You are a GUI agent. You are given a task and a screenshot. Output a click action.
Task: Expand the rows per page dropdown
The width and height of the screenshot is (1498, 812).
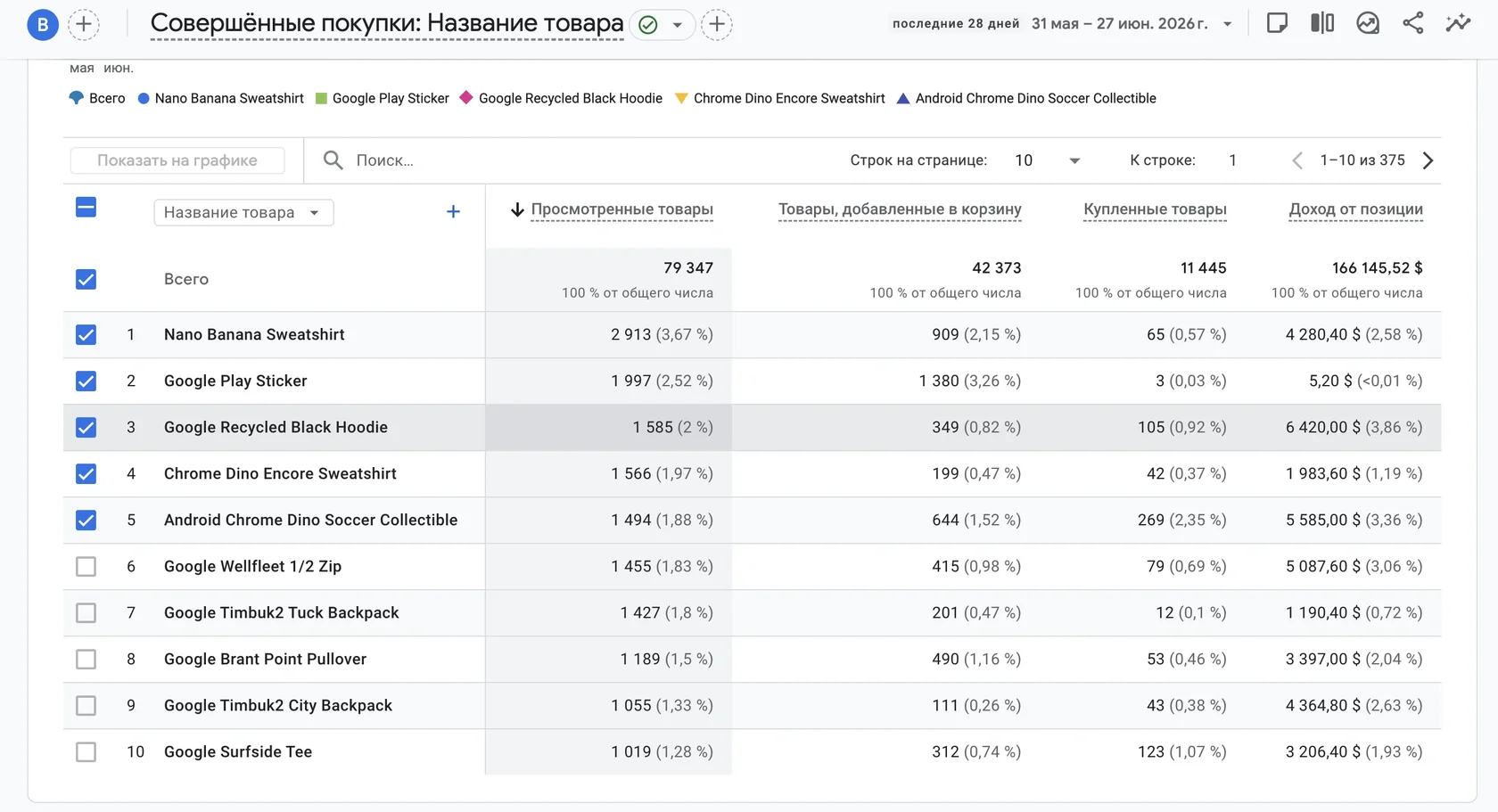[1049, 160]
